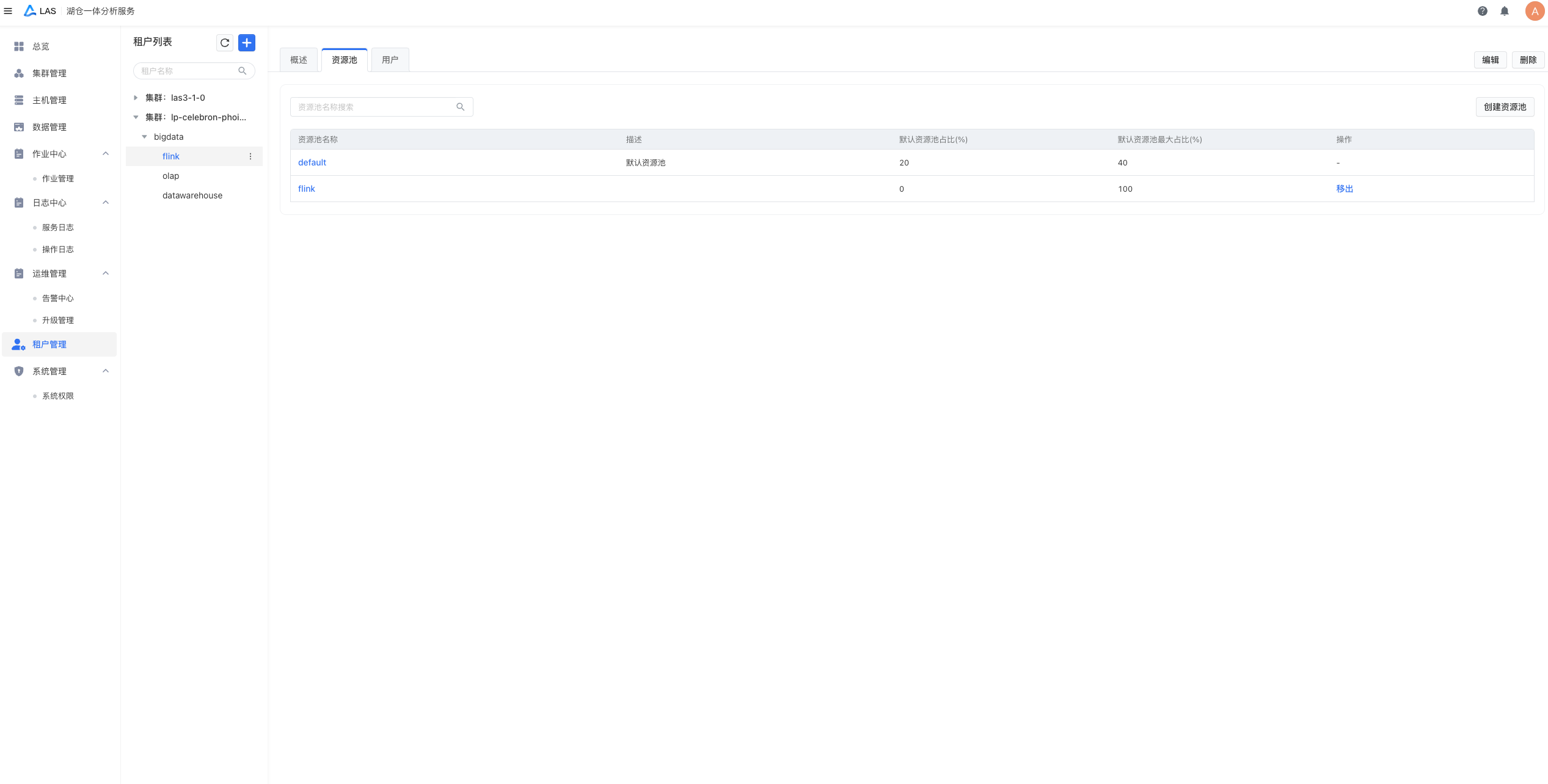Open the default resource pool link
Screen dimensions: 1548x784
coord(312,162)
